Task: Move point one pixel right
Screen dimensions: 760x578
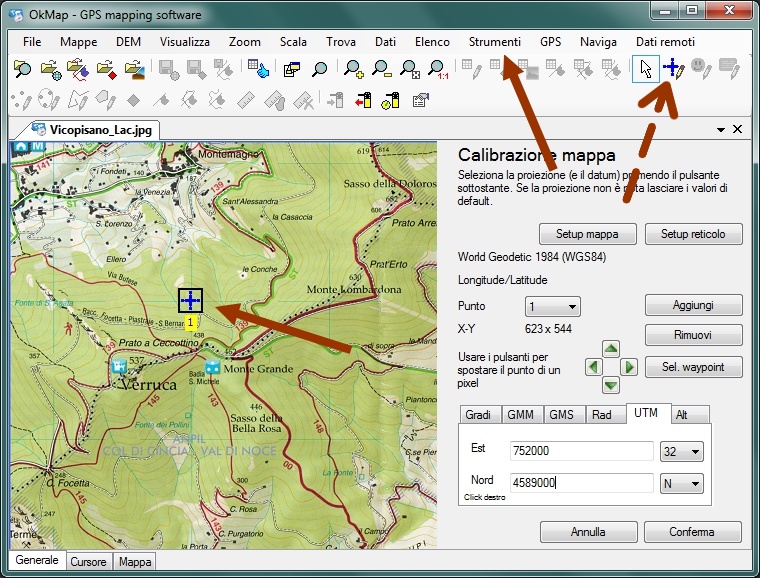Action: [629, 367]
